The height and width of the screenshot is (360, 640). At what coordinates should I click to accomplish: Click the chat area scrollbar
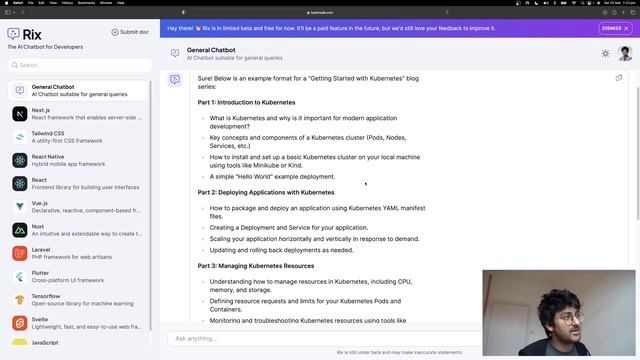click(x=637, y=153)
